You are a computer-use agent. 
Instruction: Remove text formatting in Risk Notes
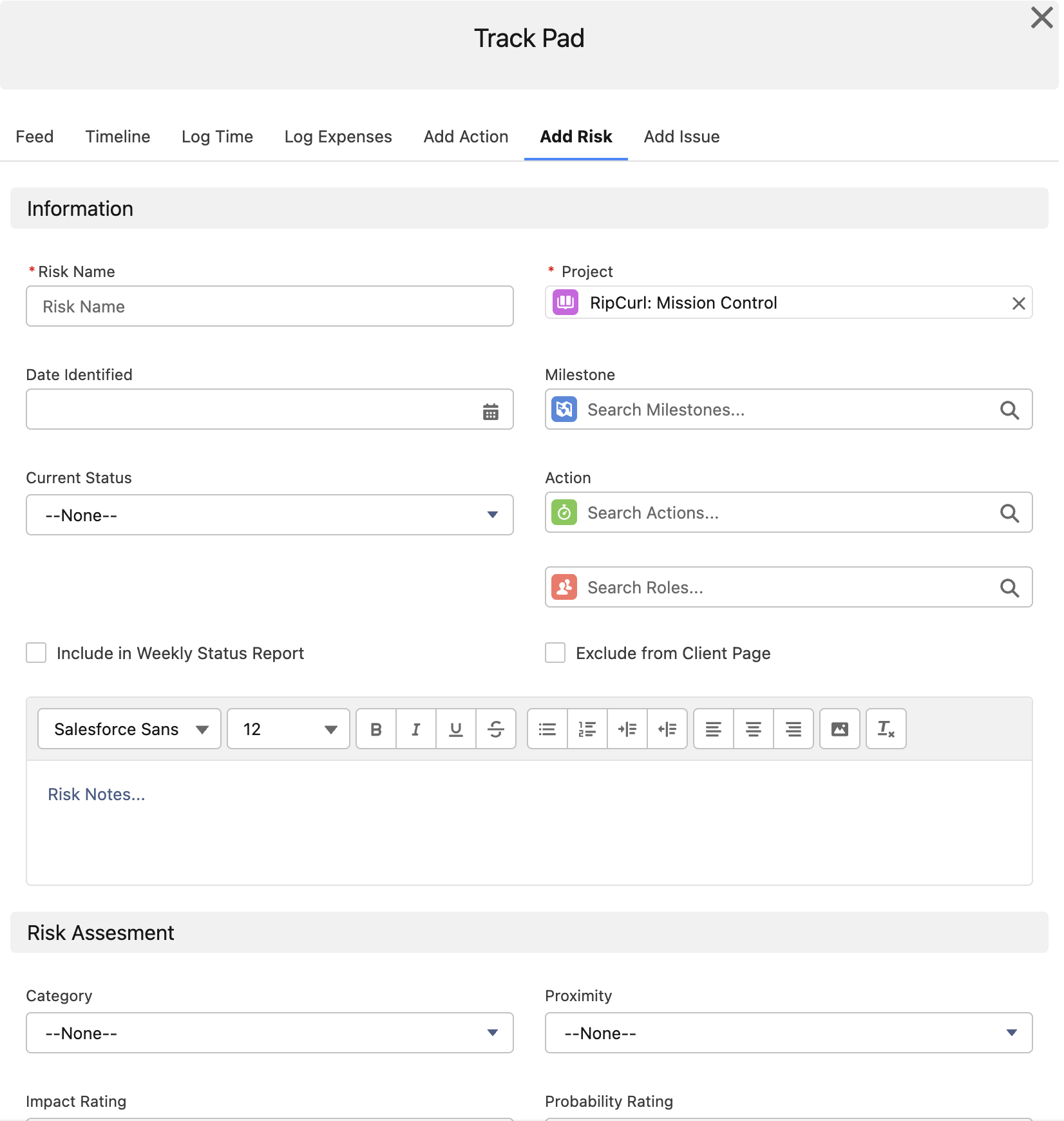[x=886, y=729]
